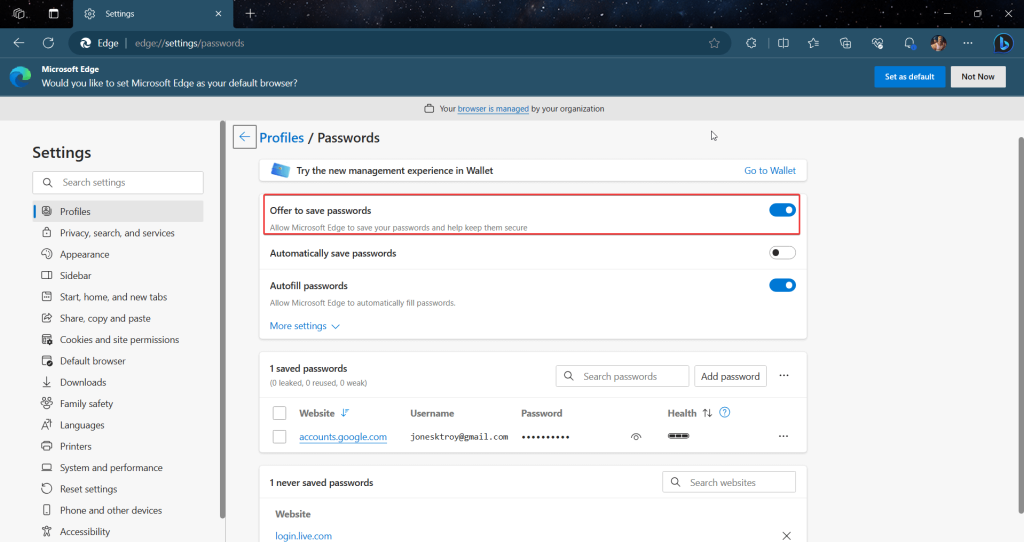Screen dimensions: 1024x542
Task: Click the main page vertical scrollbar
Action: tap(1021, 323)
